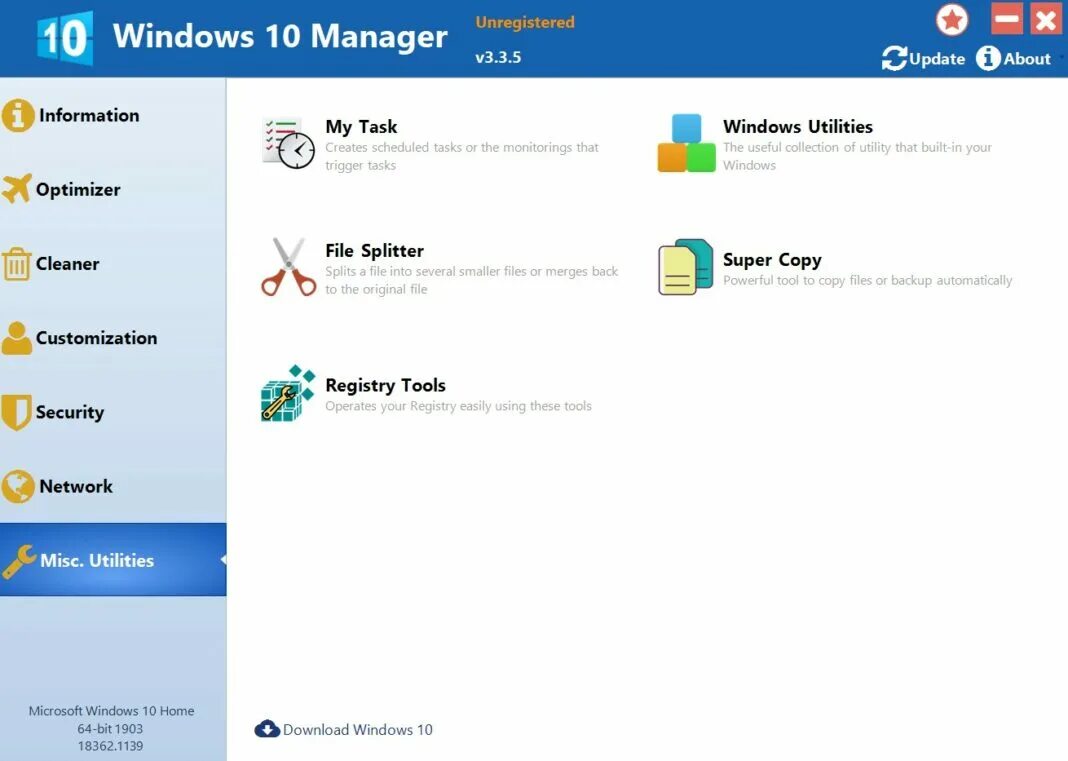This screenshot has width=1068, height=761.
Task: Switch to the Security tab
Action: point(113,412)
